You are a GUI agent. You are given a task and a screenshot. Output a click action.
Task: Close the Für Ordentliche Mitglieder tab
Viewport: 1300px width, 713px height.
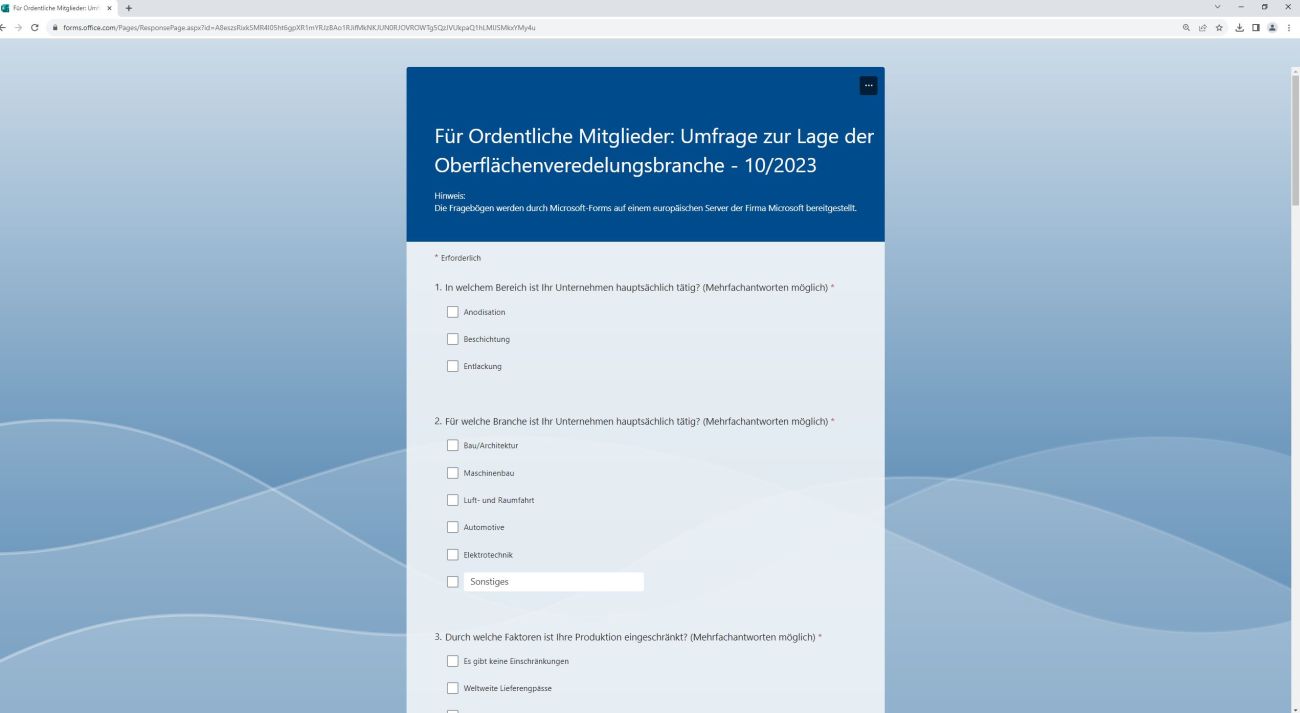click(109, 8)
